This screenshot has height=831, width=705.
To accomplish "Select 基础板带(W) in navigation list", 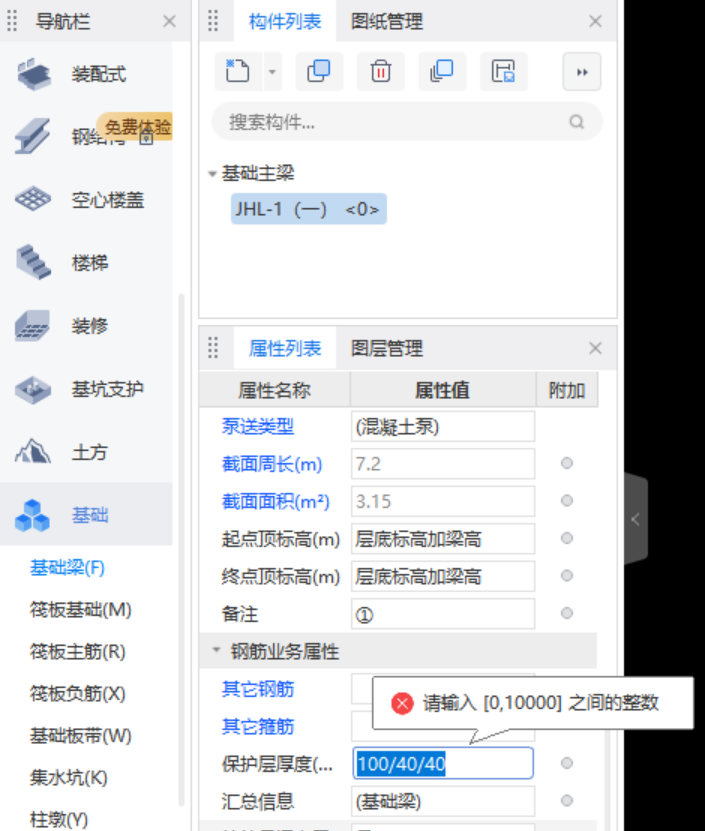I will click(x=81, y=736).
